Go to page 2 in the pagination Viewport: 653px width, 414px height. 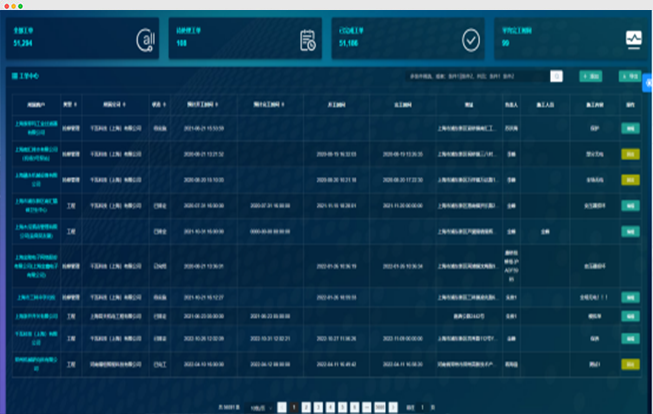(306, 406)
